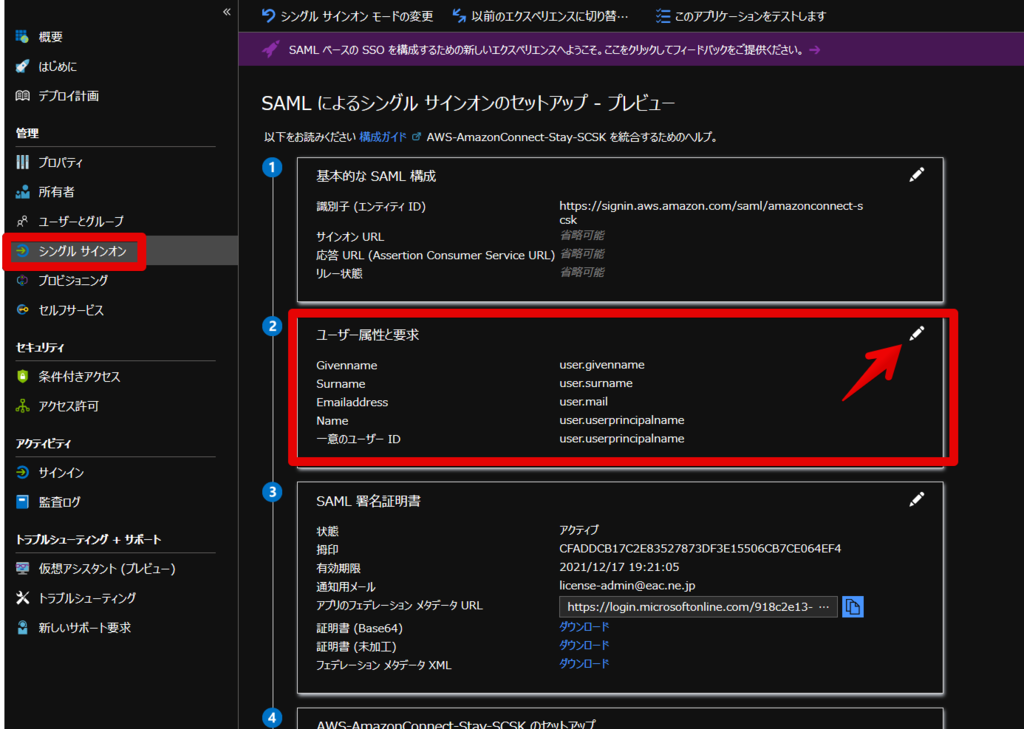1024x729 pixels.
Task: Open the 構成ガイド link
Action: click(x=382, y=137)
